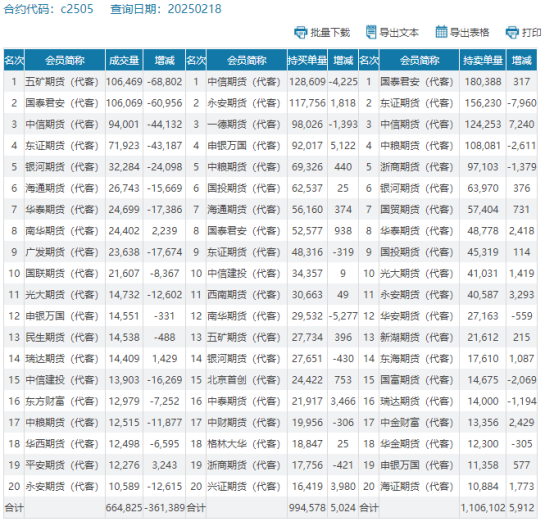This screenshot has height=526, width=554.
Task: Click 国联期货 volume row
Action: tap(61, 273)
